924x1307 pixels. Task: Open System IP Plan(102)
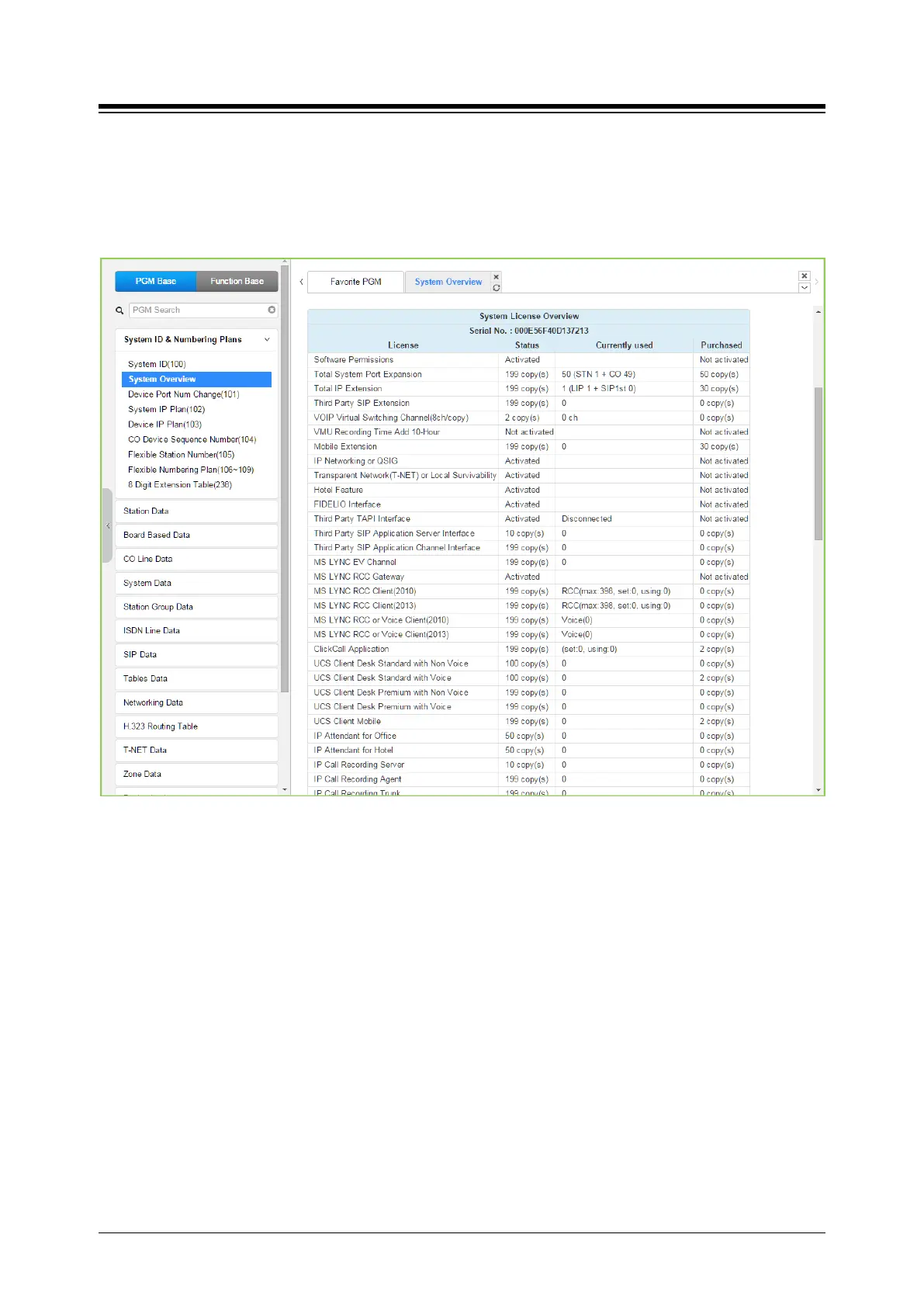(x=166, y=410)
